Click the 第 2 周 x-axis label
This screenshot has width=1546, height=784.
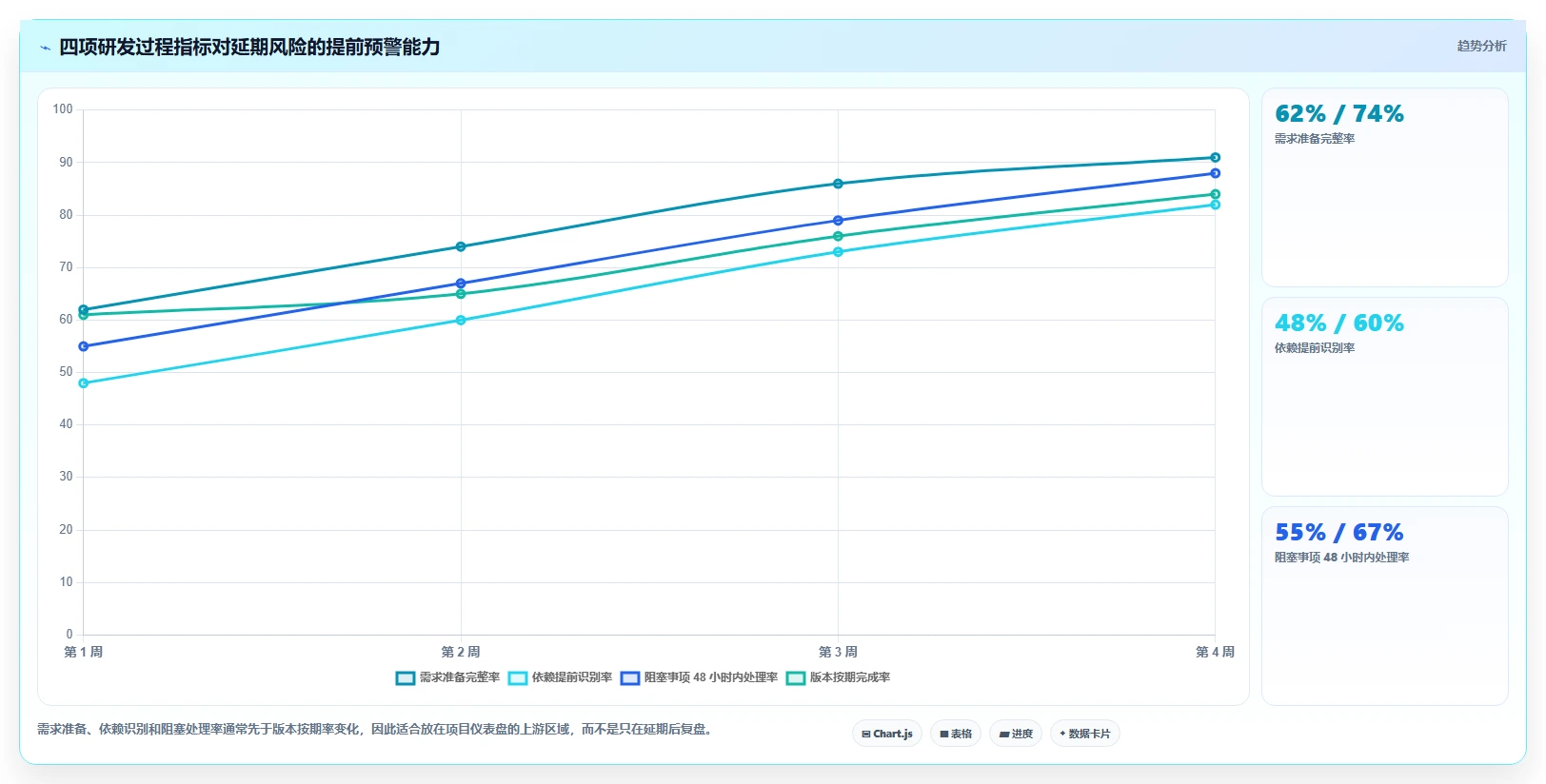point(461,652)
